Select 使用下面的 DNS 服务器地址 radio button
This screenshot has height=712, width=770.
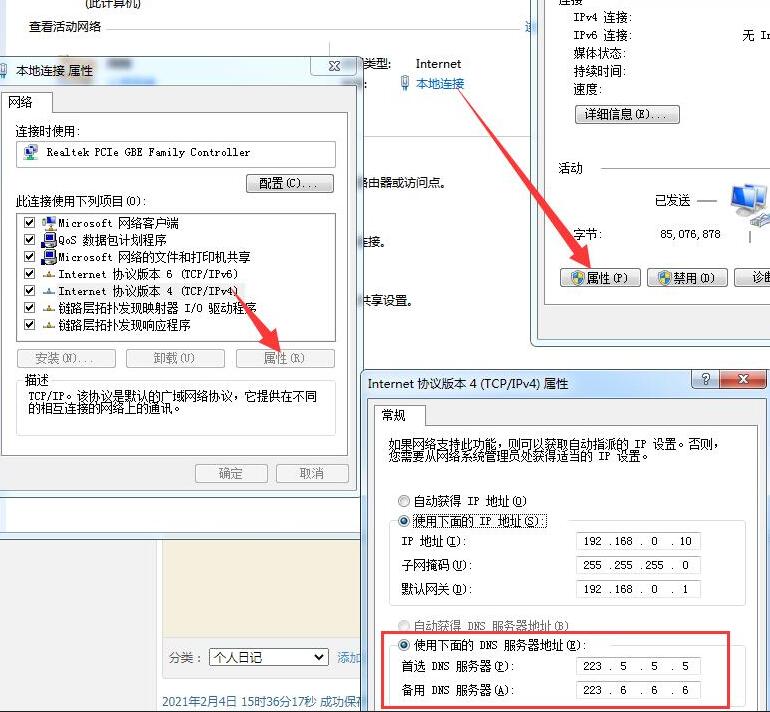click(x=404, y=645)
